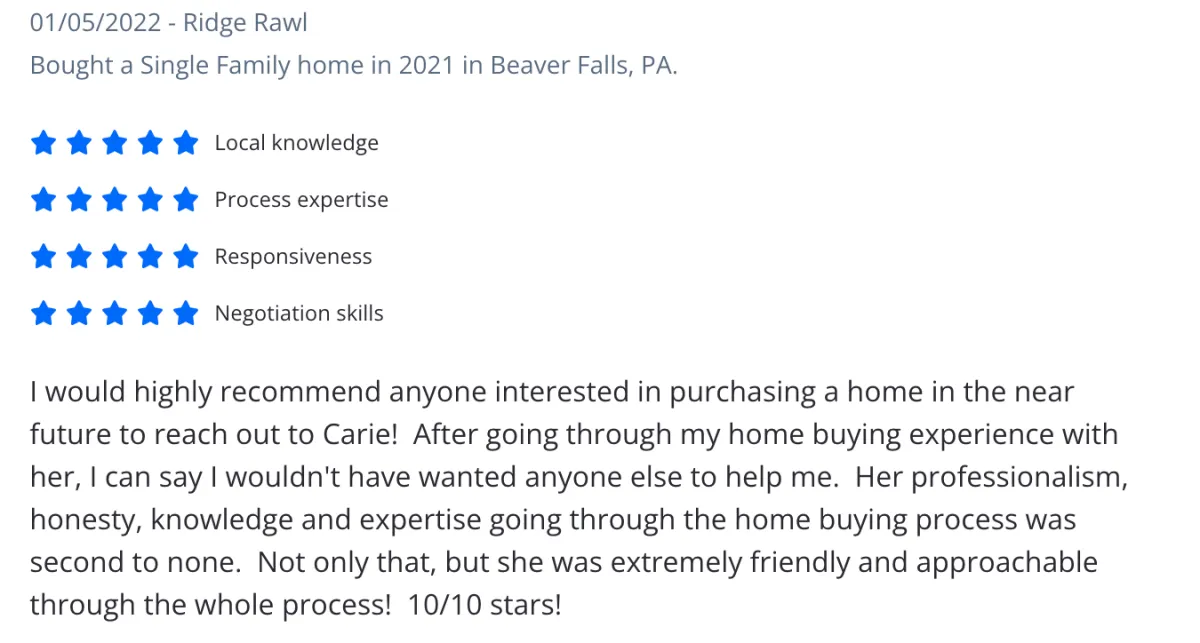Click fourth star of Responsiveness rating
Viewport: 1200px width, 643px height.
[150, 257]
